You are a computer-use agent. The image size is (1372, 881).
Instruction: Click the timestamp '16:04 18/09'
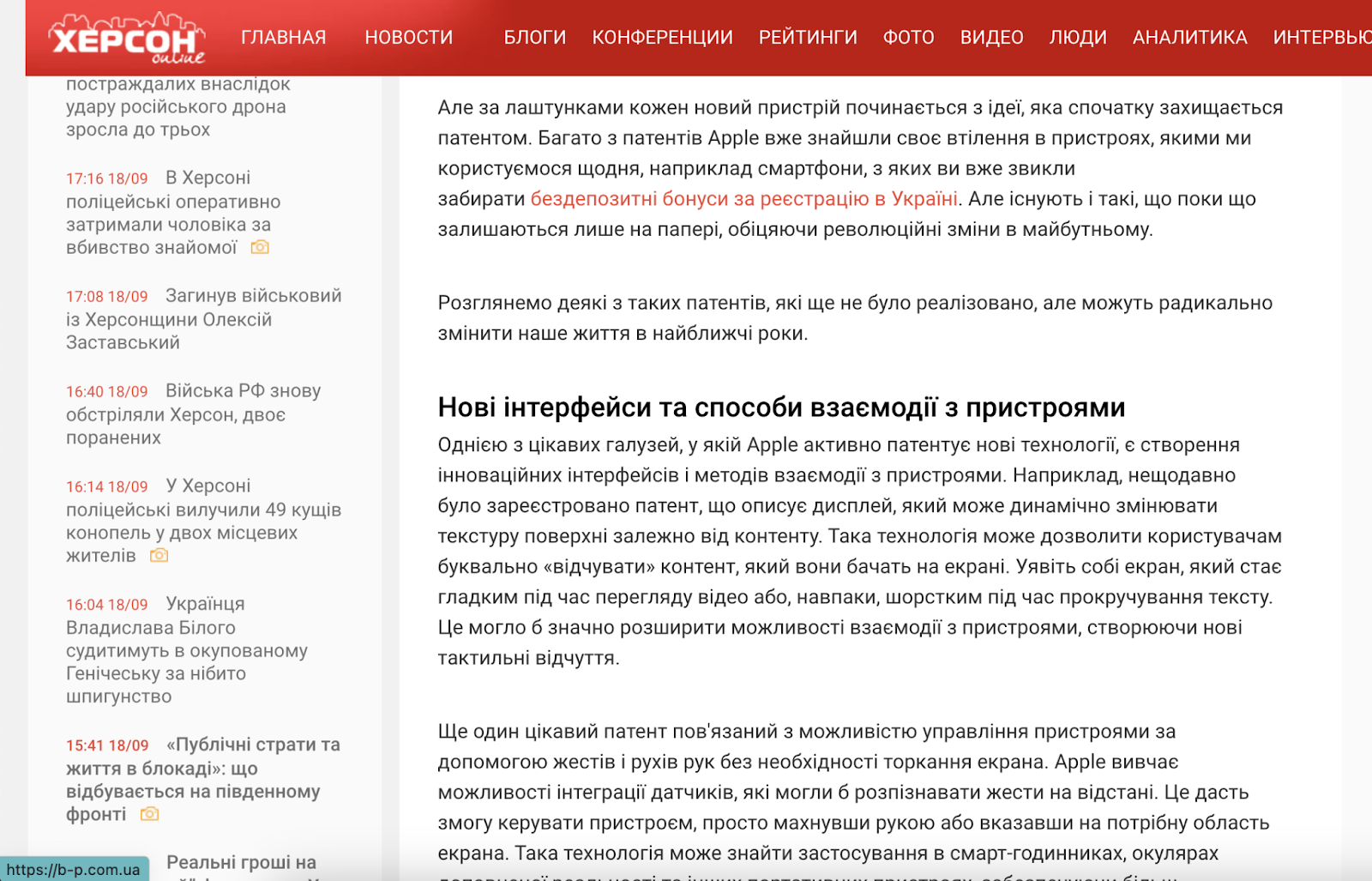point(107,605)
